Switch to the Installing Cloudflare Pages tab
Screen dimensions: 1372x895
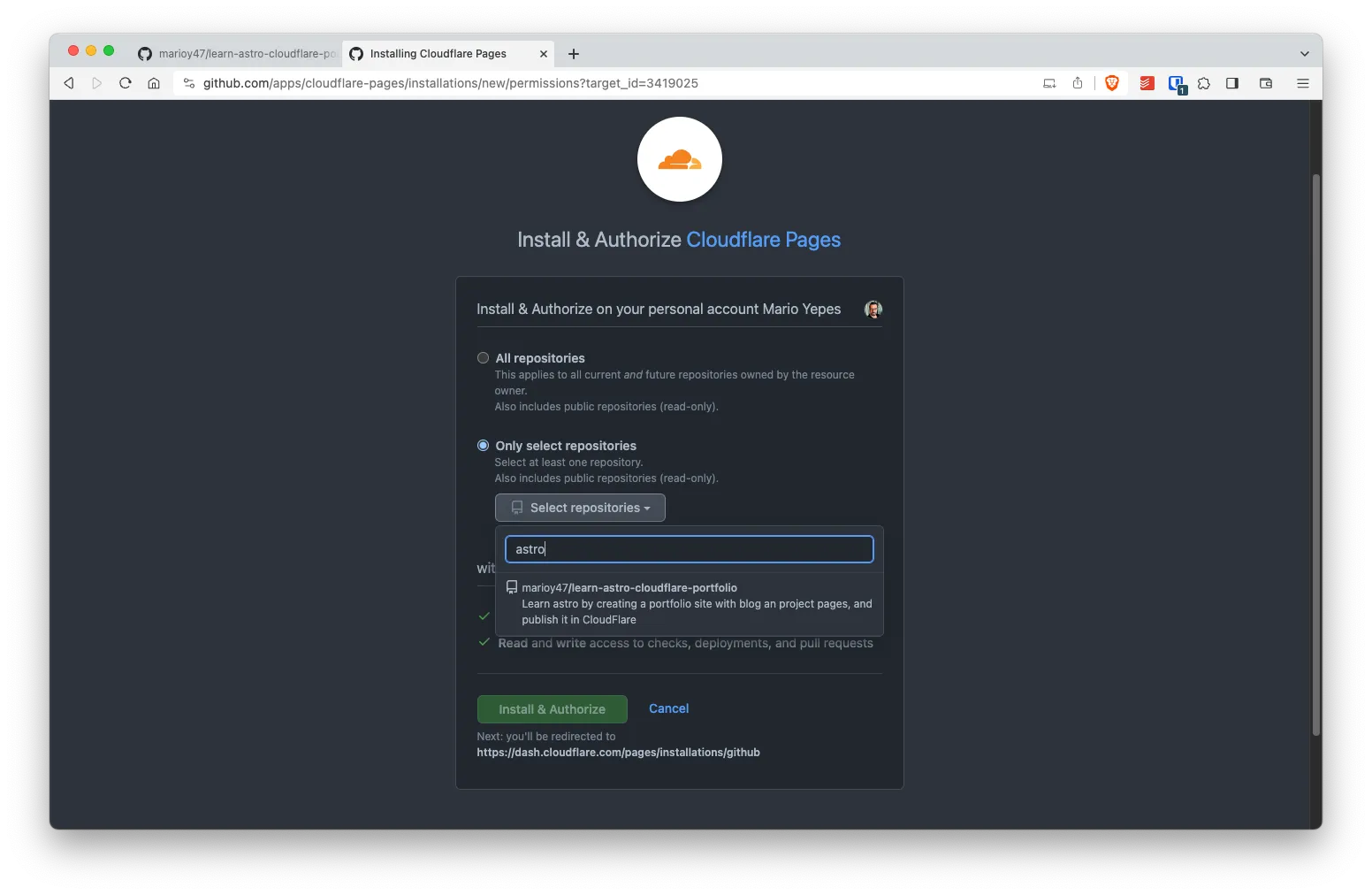[x=447, y=54]
